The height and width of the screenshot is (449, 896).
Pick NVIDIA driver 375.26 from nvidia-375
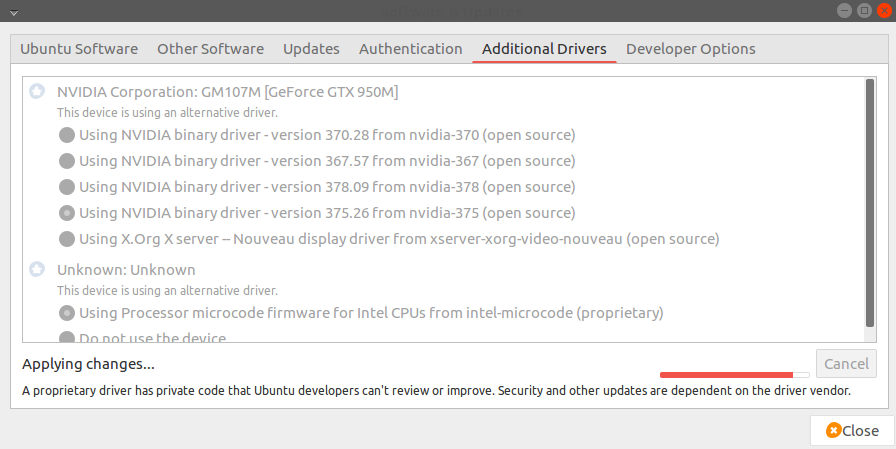click(67, 213)
